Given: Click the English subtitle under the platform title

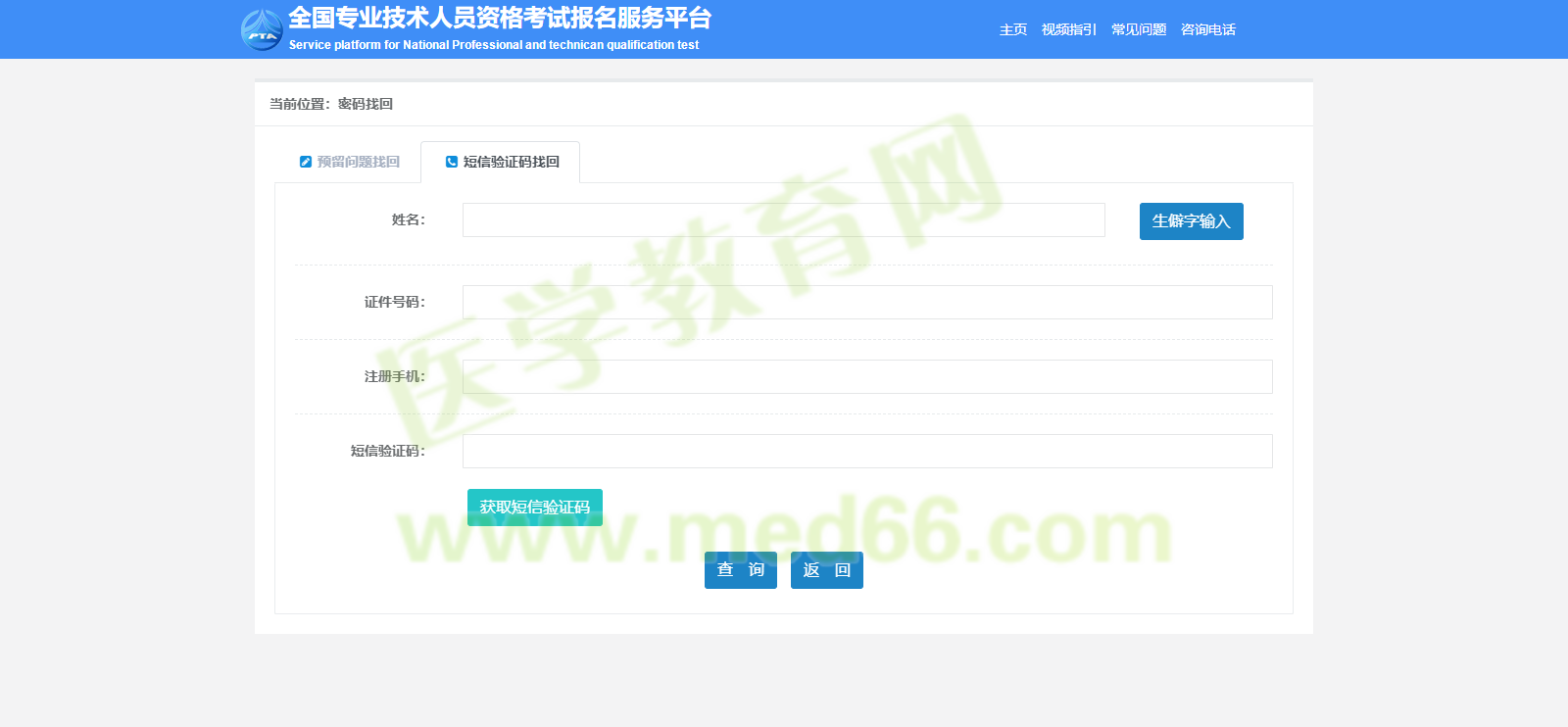Looking at the screenshot, I should [x=494, y=45].
